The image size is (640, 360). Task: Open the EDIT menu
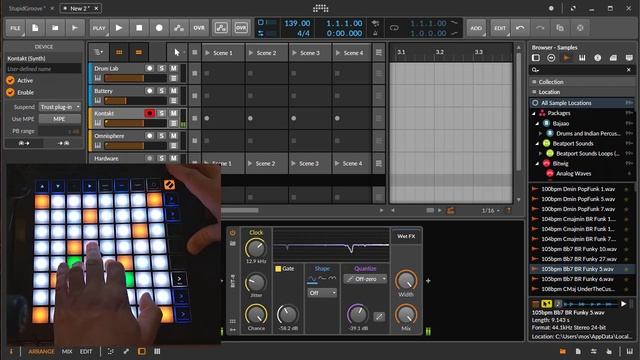[x=500, y=28]
